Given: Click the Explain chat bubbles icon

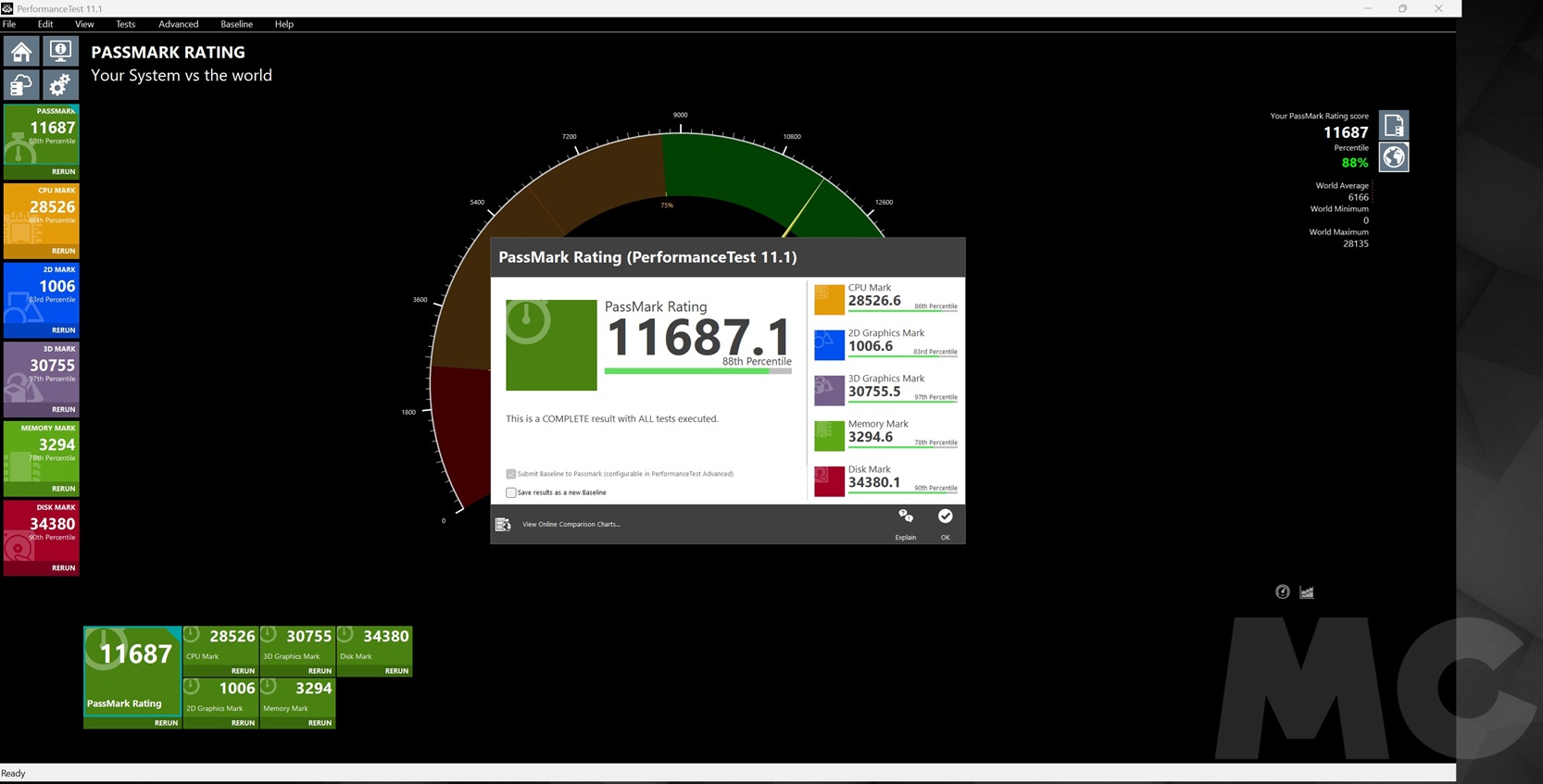Looking at the screenshot, I should click(906, 516).
